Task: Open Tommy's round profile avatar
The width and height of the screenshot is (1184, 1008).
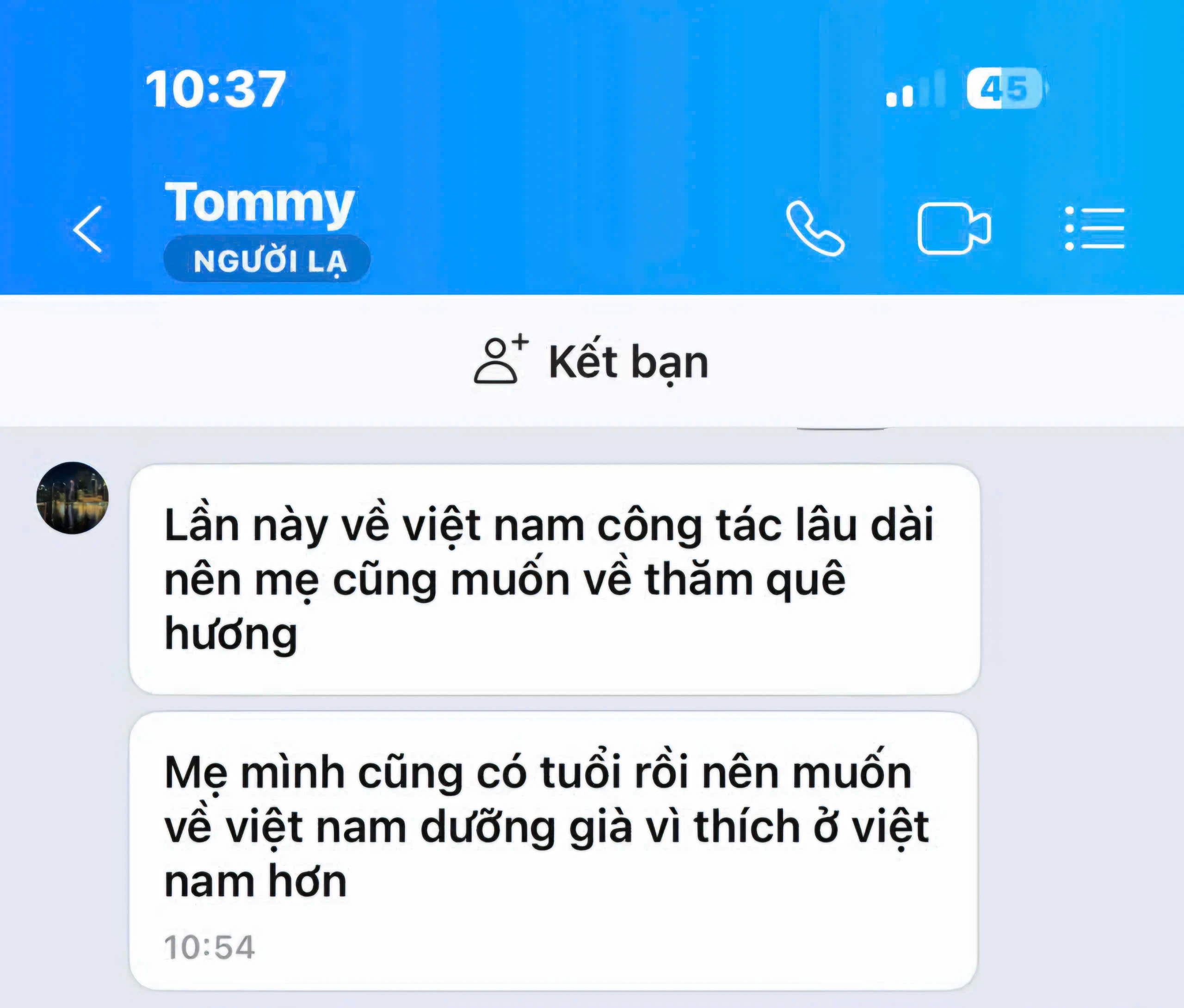Action: (x=73, y=498)
